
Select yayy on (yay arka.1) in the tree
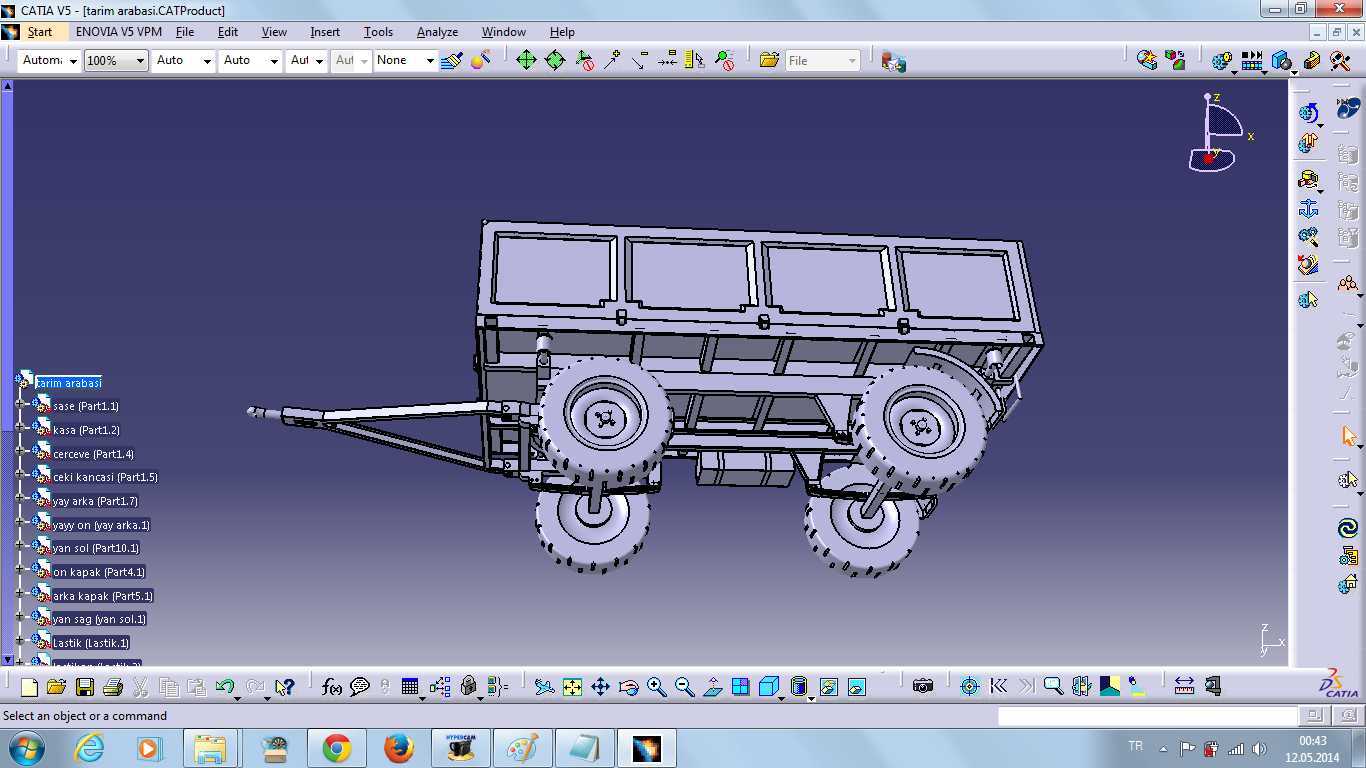click(x=101, y=525)
